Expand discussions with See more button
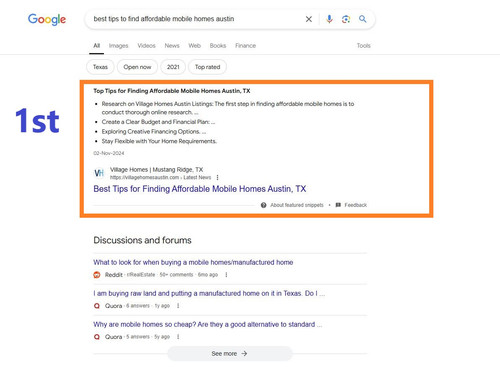500x376 pixels. [230, 353]
